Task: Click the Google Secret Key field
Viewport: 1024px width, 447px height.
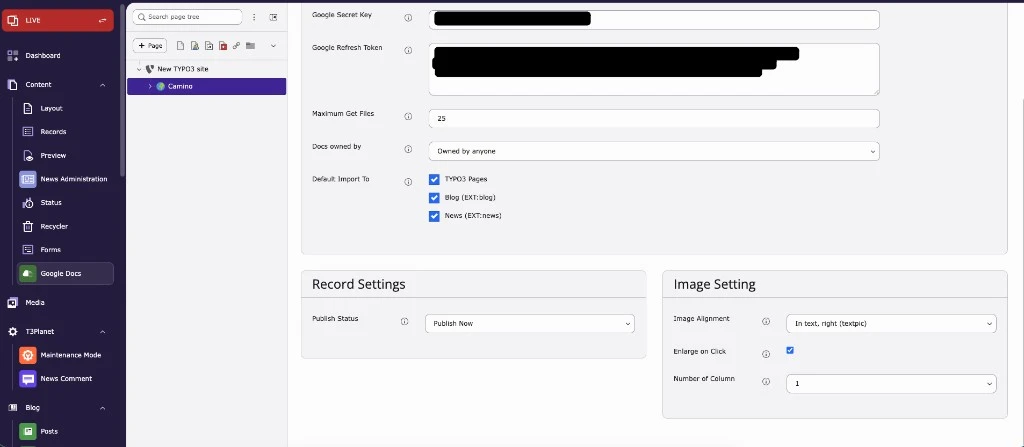Action: coord(654,20)
